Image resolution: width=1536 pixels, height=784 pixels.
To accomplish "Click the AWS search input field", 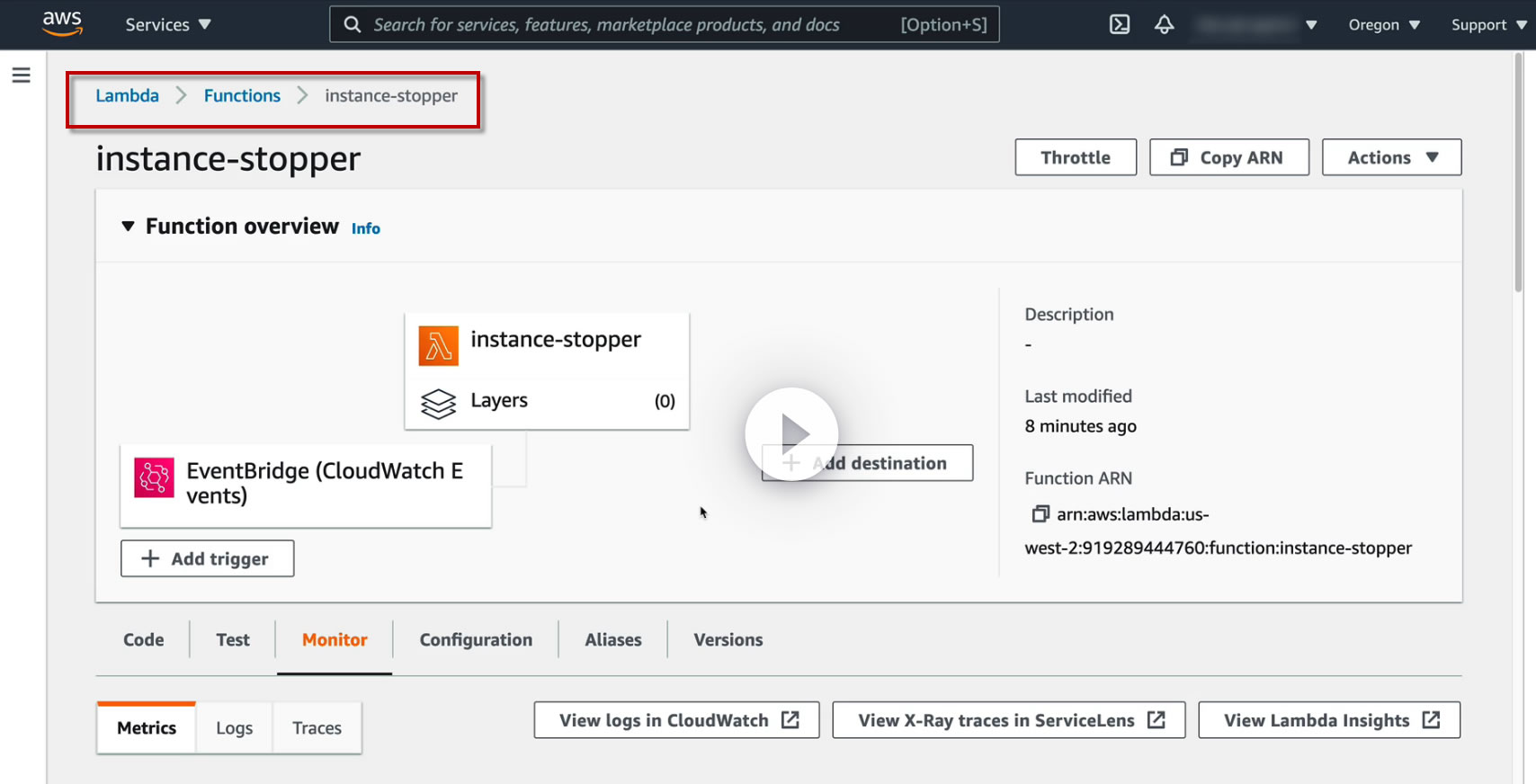I will click(665, 24).
